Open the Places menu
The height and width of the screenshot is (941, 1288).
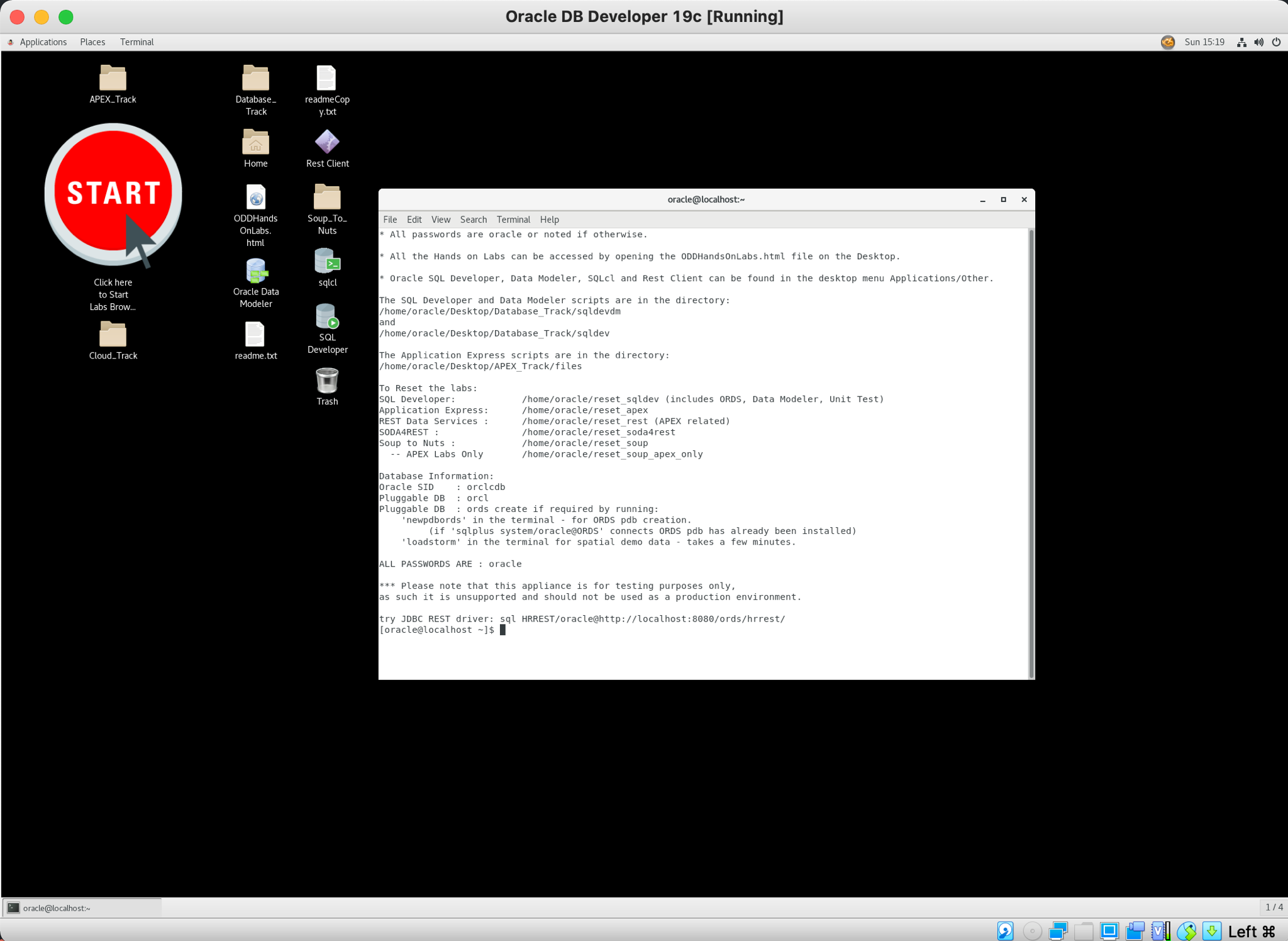click(92, 42)
